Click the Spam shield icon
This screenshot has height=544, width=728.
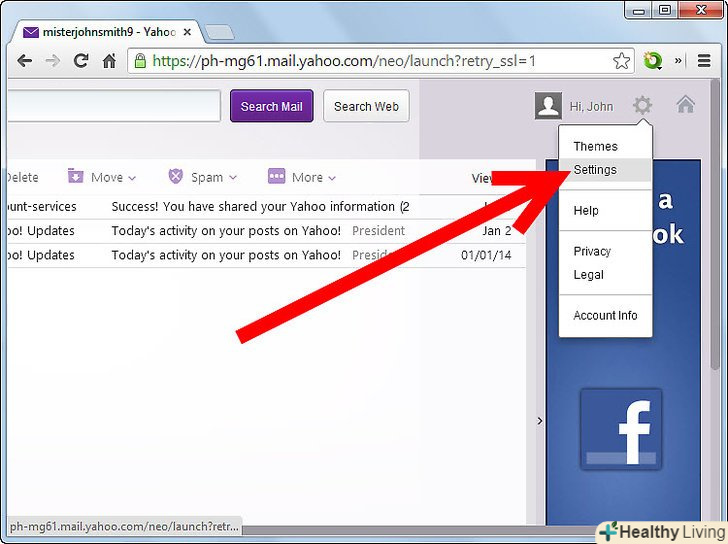pos(176,176)
